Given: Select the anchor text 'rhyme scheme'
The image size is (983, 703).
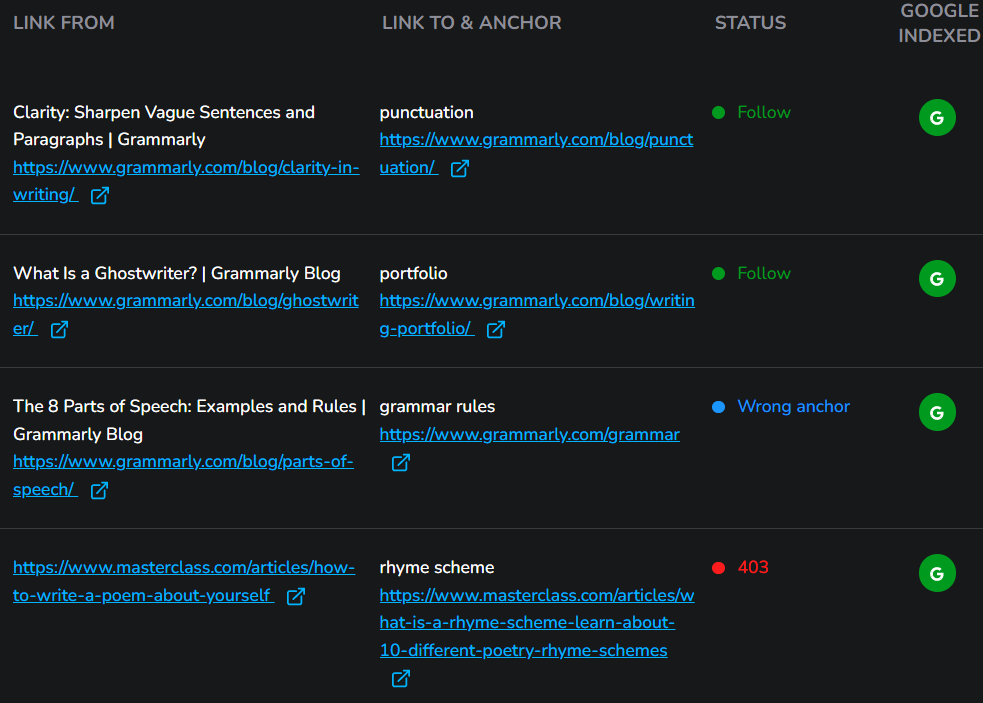Looking at the screenshot, I should tap(437, 568).
